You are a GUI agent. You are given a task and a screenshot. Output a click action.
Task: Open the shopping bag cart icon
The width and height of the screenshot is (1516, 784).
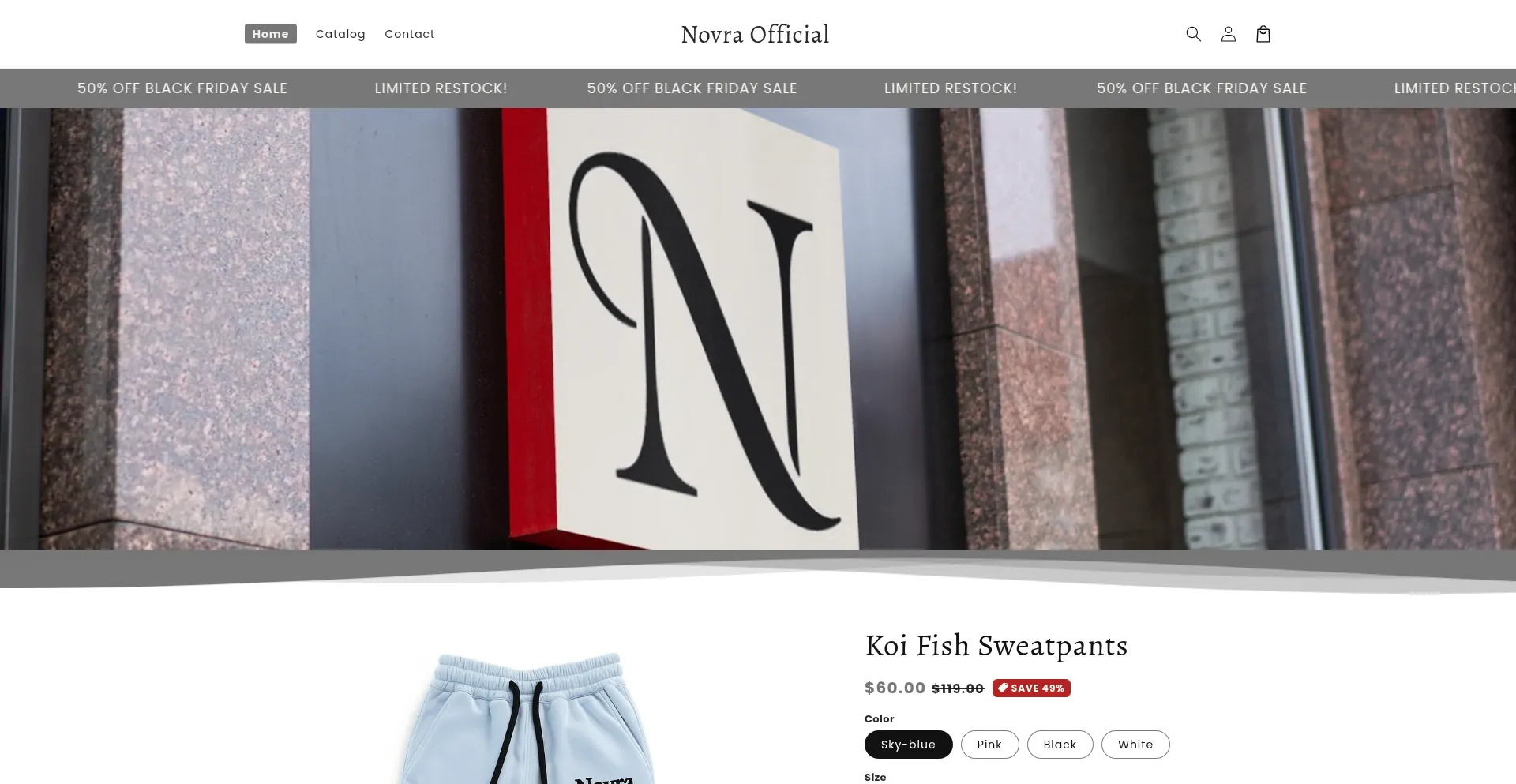1263,34
